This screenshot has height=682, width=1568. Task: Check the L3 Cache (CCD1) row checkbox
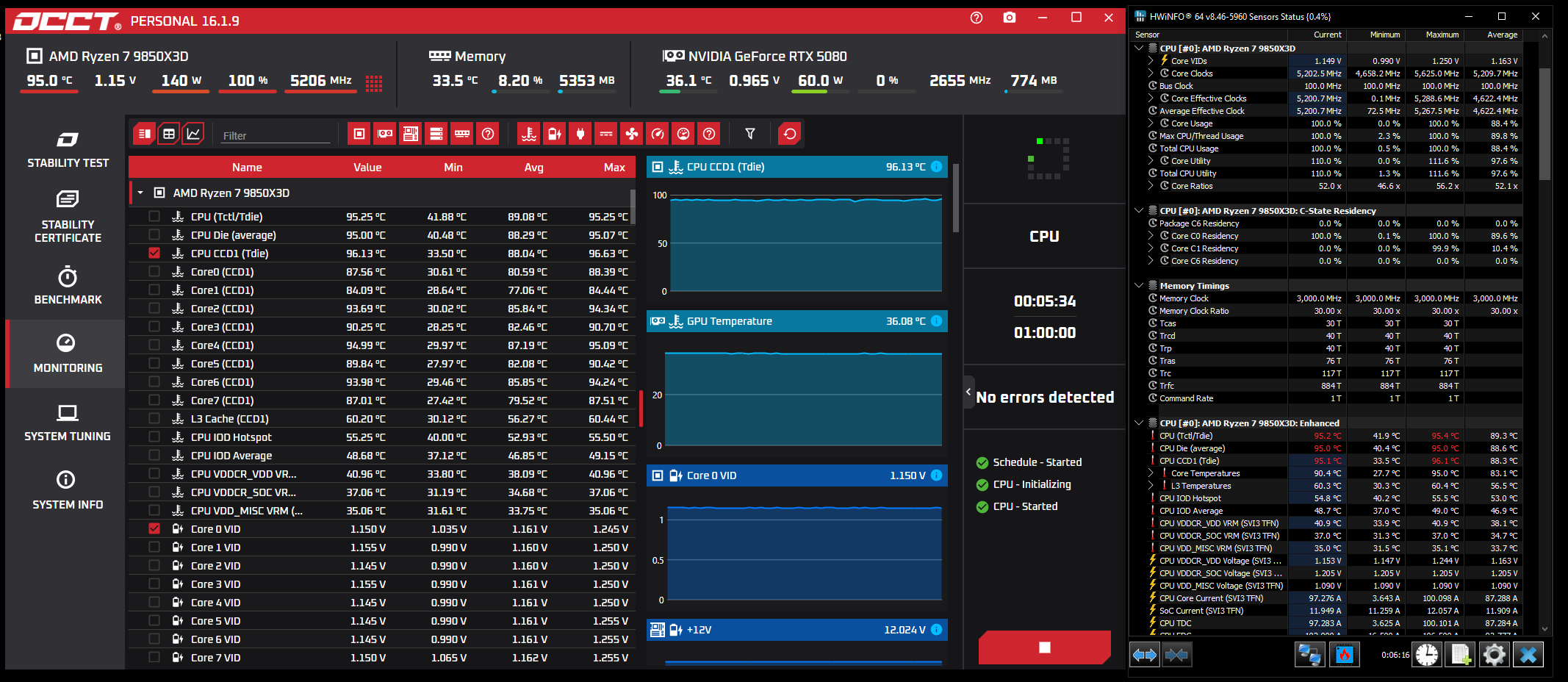coord(154,419)
